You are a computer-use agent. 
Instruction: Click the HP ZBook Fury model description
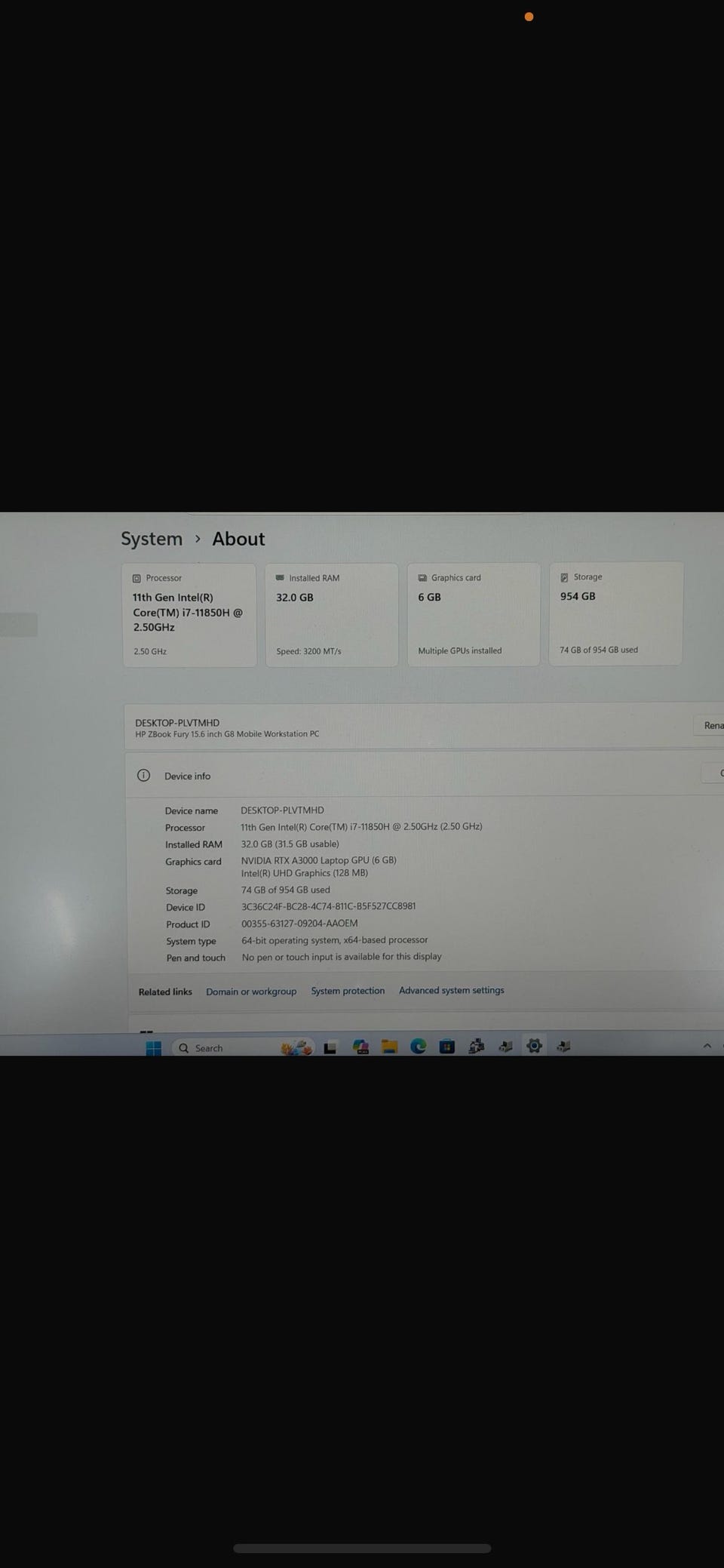(227, 733)
